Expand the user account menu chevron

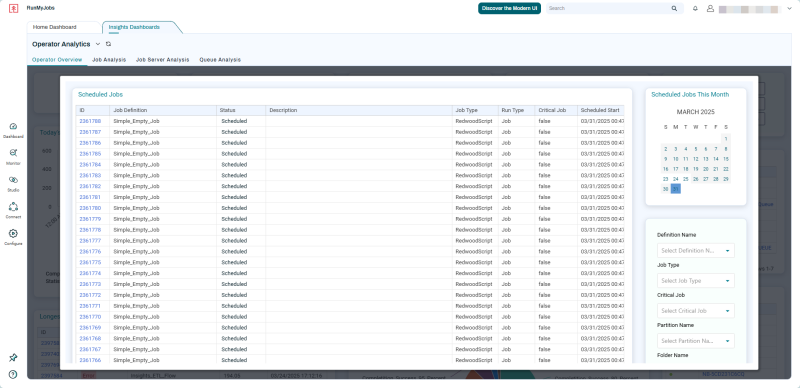(x=790, y=9)
